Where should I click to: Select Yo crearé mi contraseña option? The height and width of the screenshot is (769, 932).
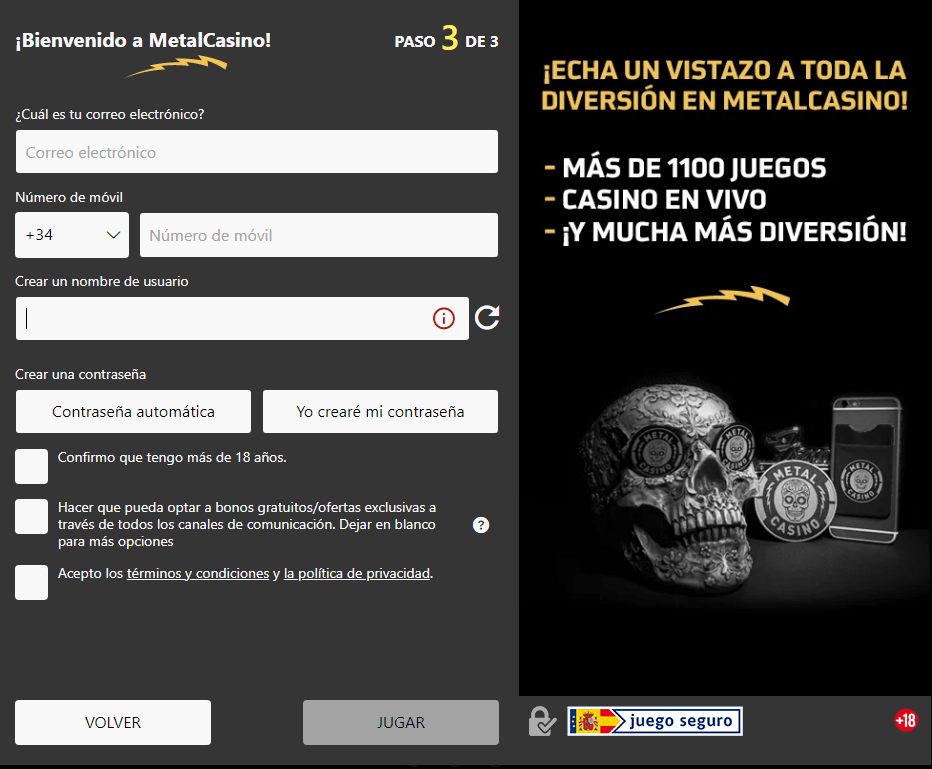(380, 411)
